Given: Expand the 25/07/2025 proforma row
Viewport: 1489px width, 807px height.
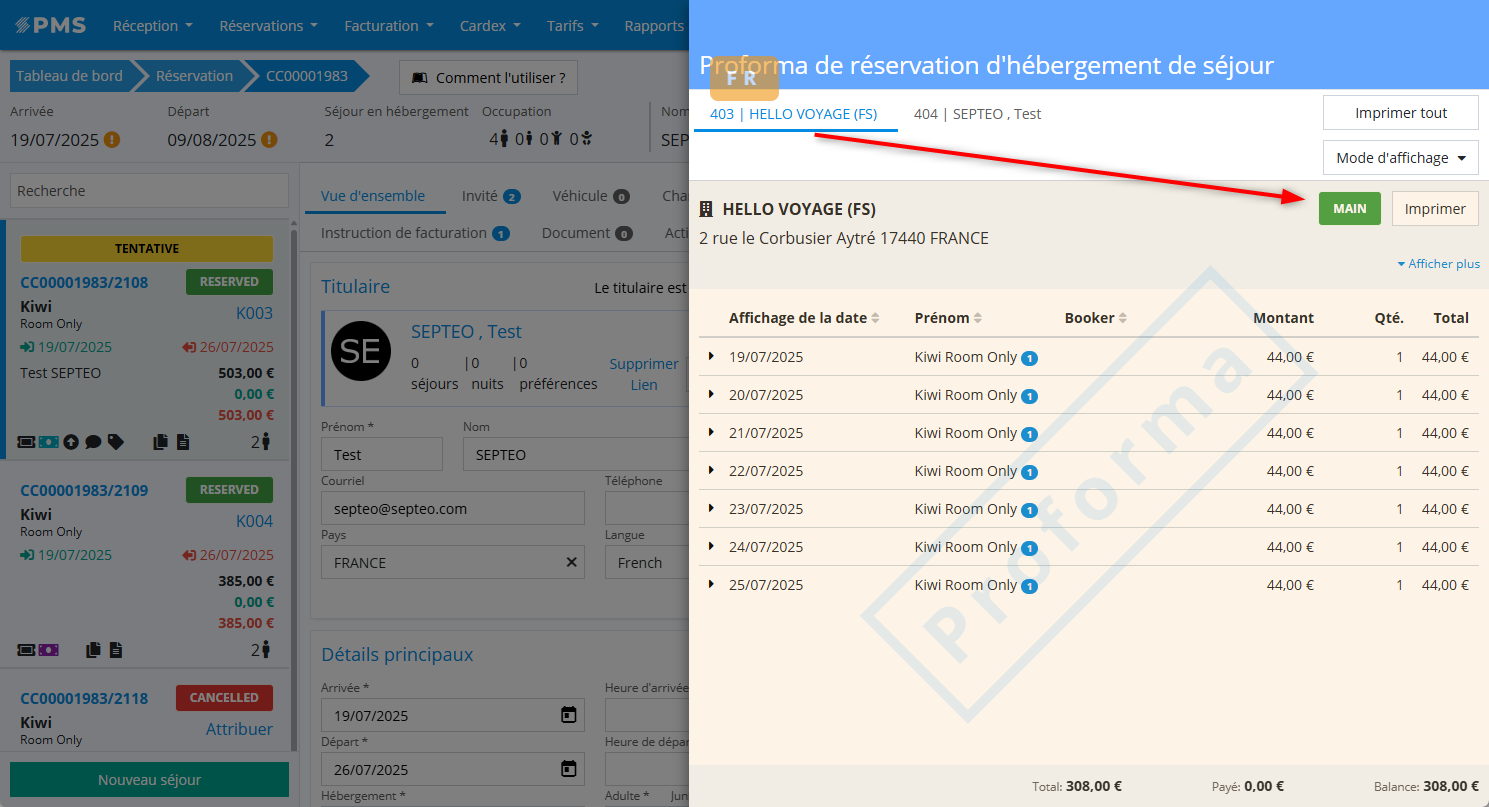Looking at the screenshot, I should pyautogui.click(x=711, y=584).
